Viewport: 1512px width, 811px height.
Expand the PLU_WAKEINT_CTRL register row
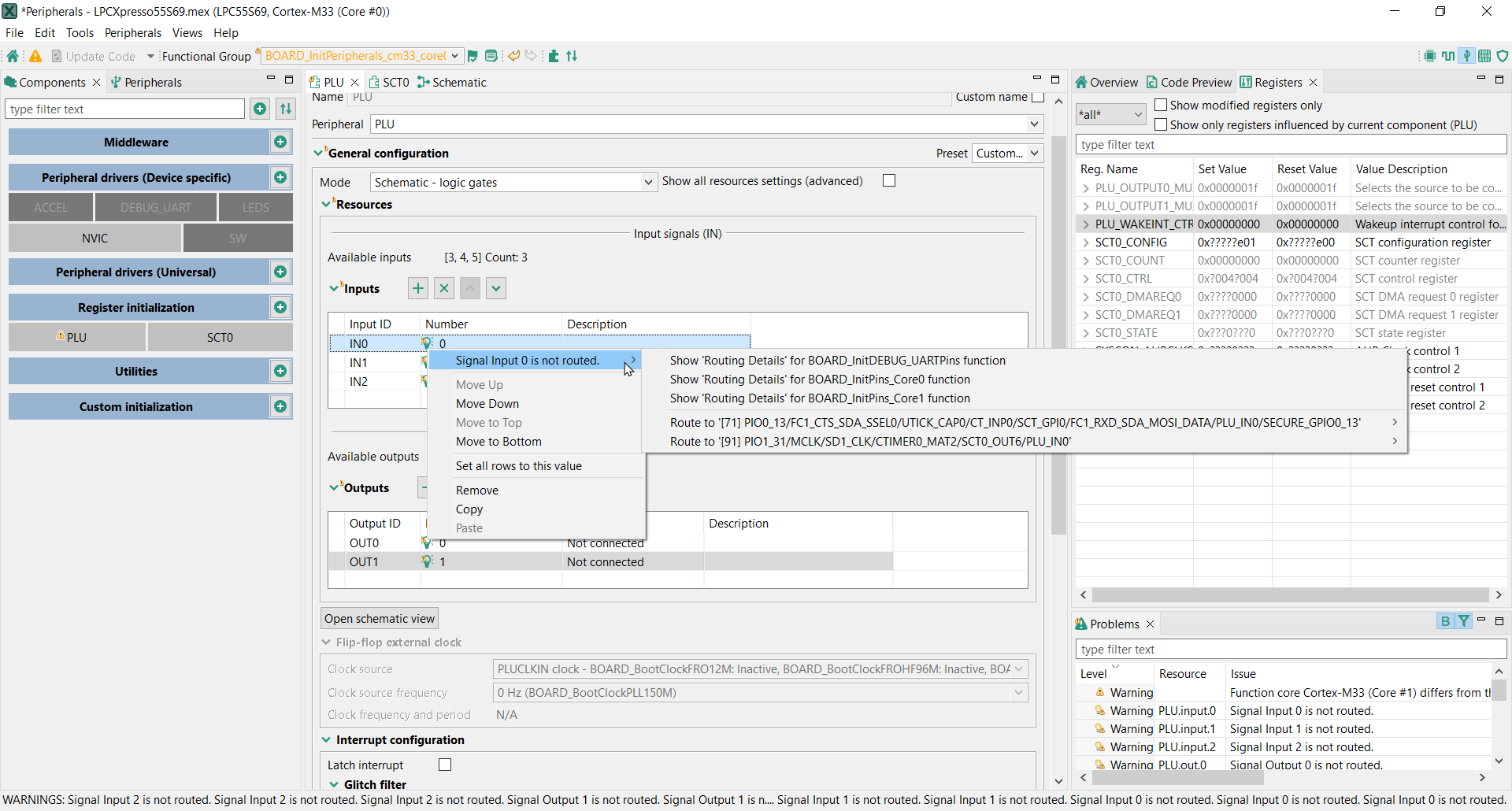(1086, 224)
